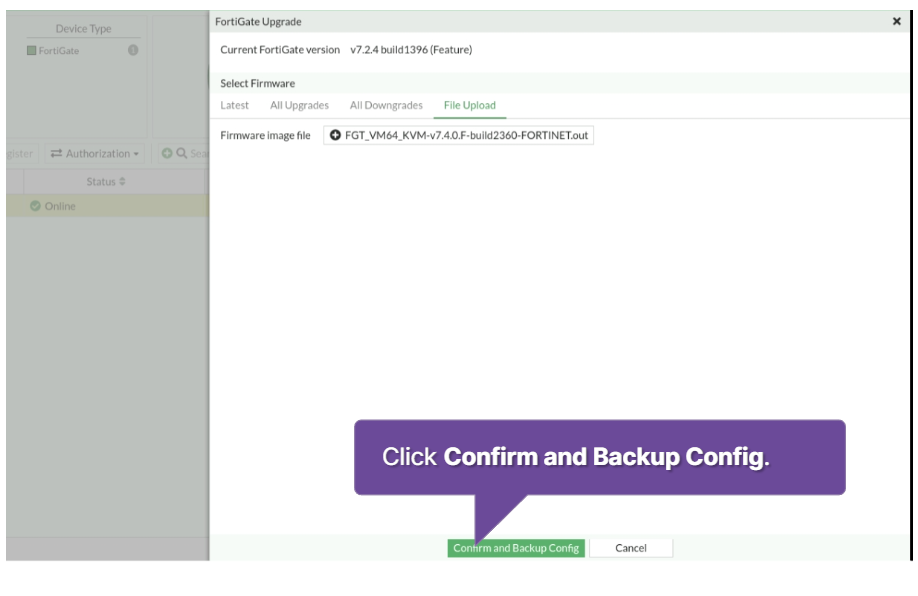Open the Authorization dropdown

point(95,153)
